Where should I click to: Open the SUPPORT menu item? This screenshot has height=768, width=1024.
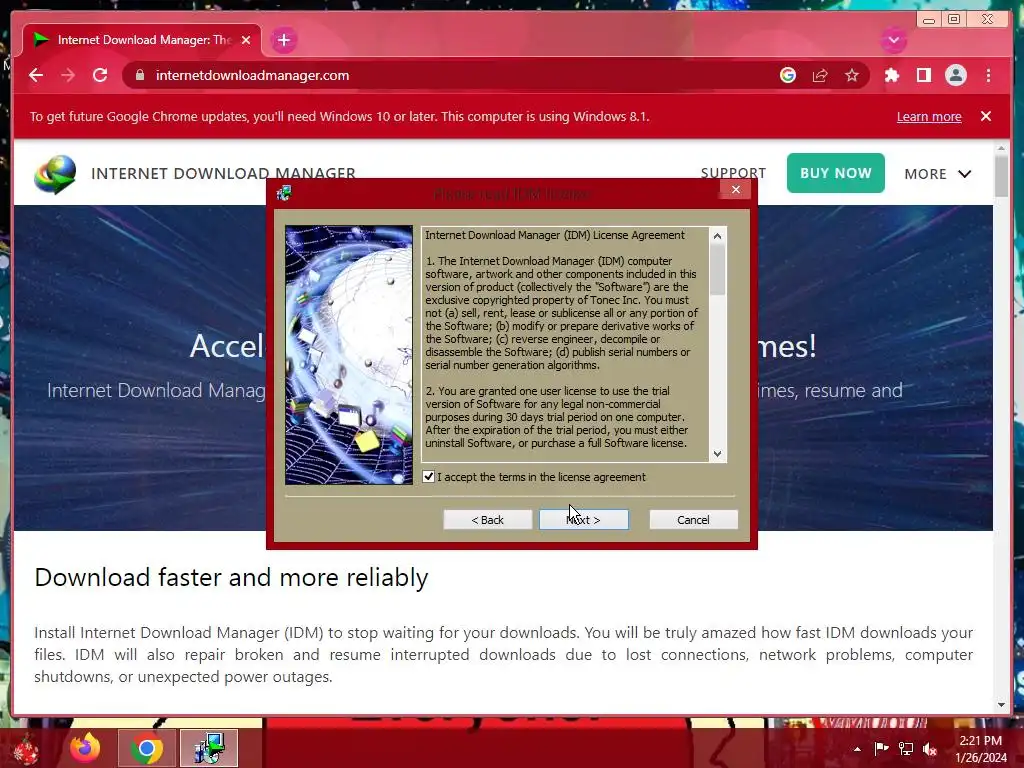733,173
